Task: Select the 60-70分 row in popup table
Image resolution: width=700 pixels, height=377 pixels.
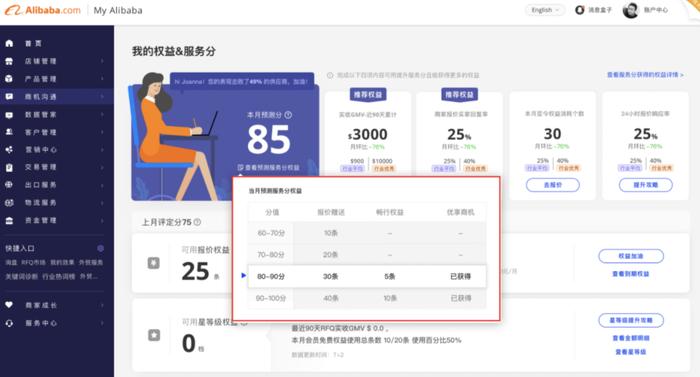Action: pos(367,233)
